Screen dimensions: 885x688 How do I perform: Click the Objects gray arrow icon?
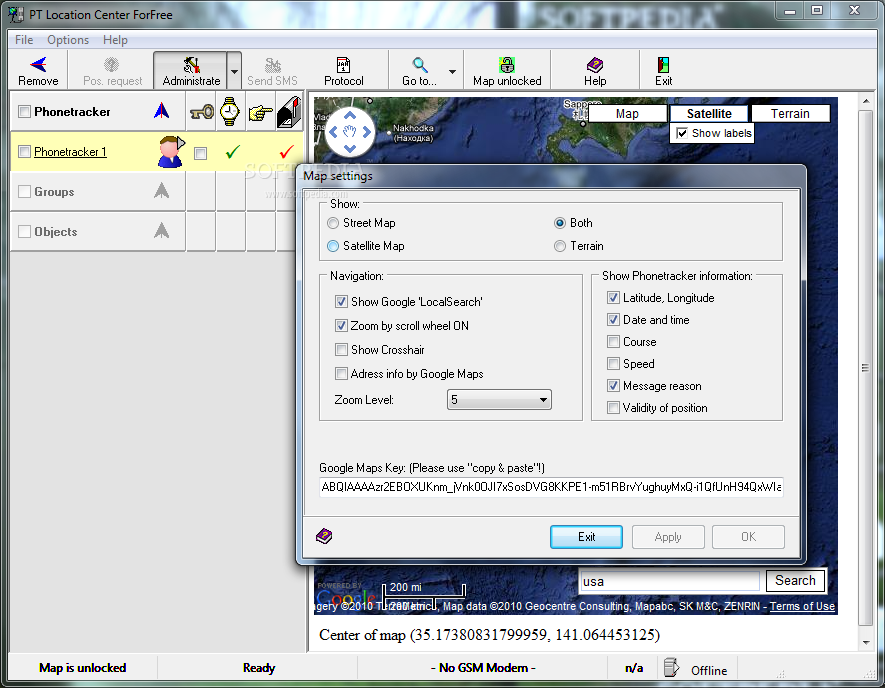[x=161, y=230]
